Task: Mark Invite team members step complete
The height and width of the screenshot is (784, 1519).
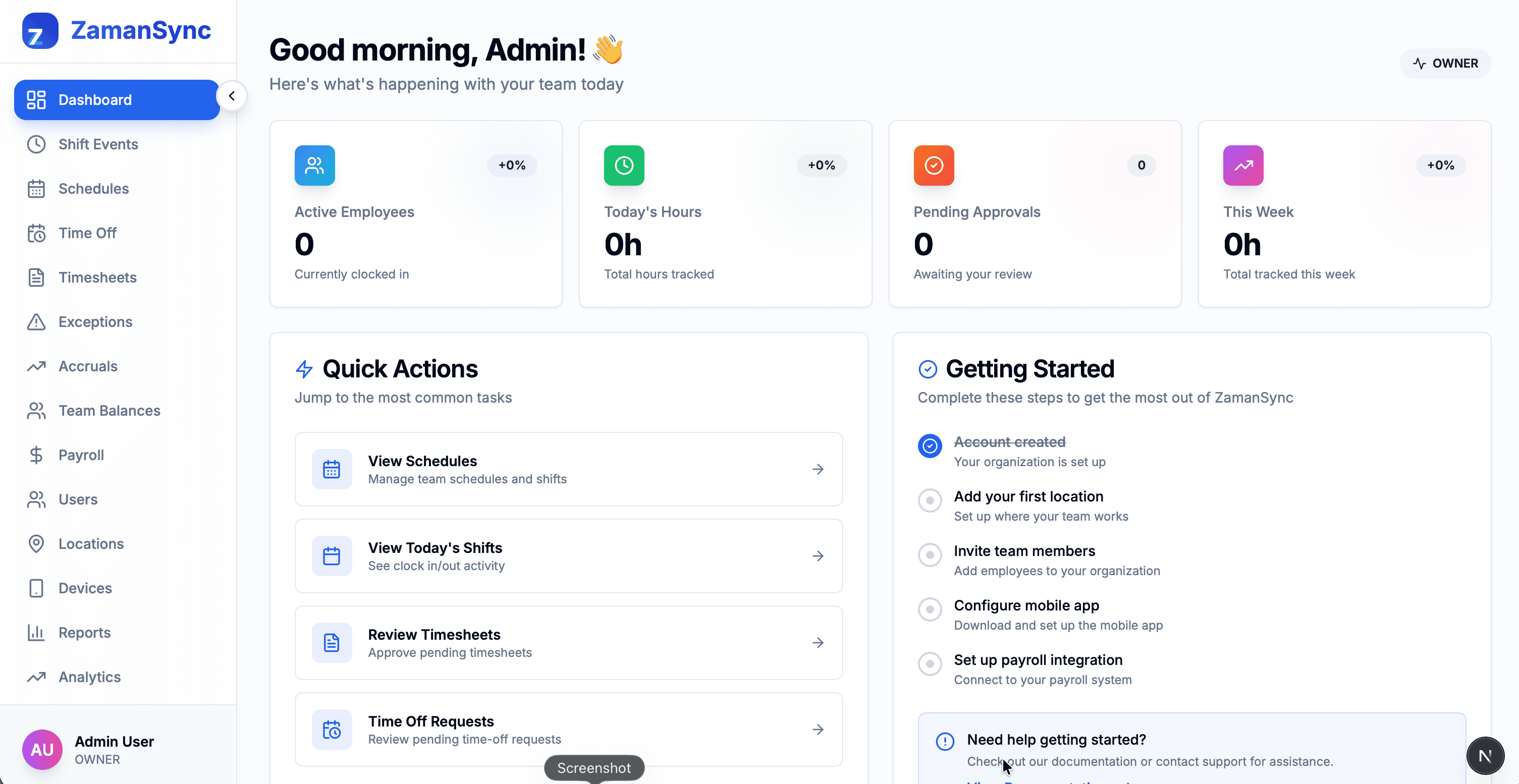Action: click(x=930, y=554)
